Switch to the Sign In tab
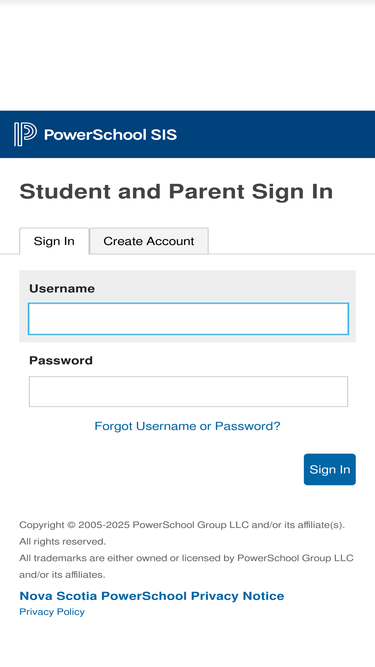The image size is (375, 667). click(x=54, y=241)
